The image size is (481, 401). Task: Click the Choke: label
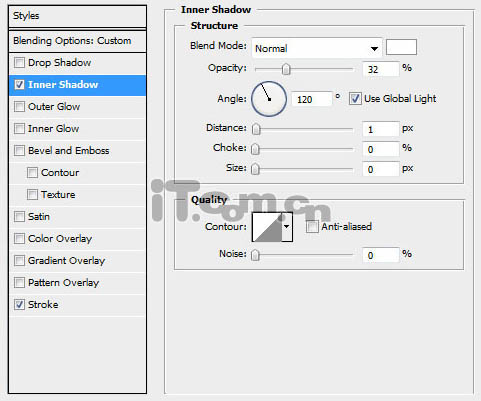230,148
